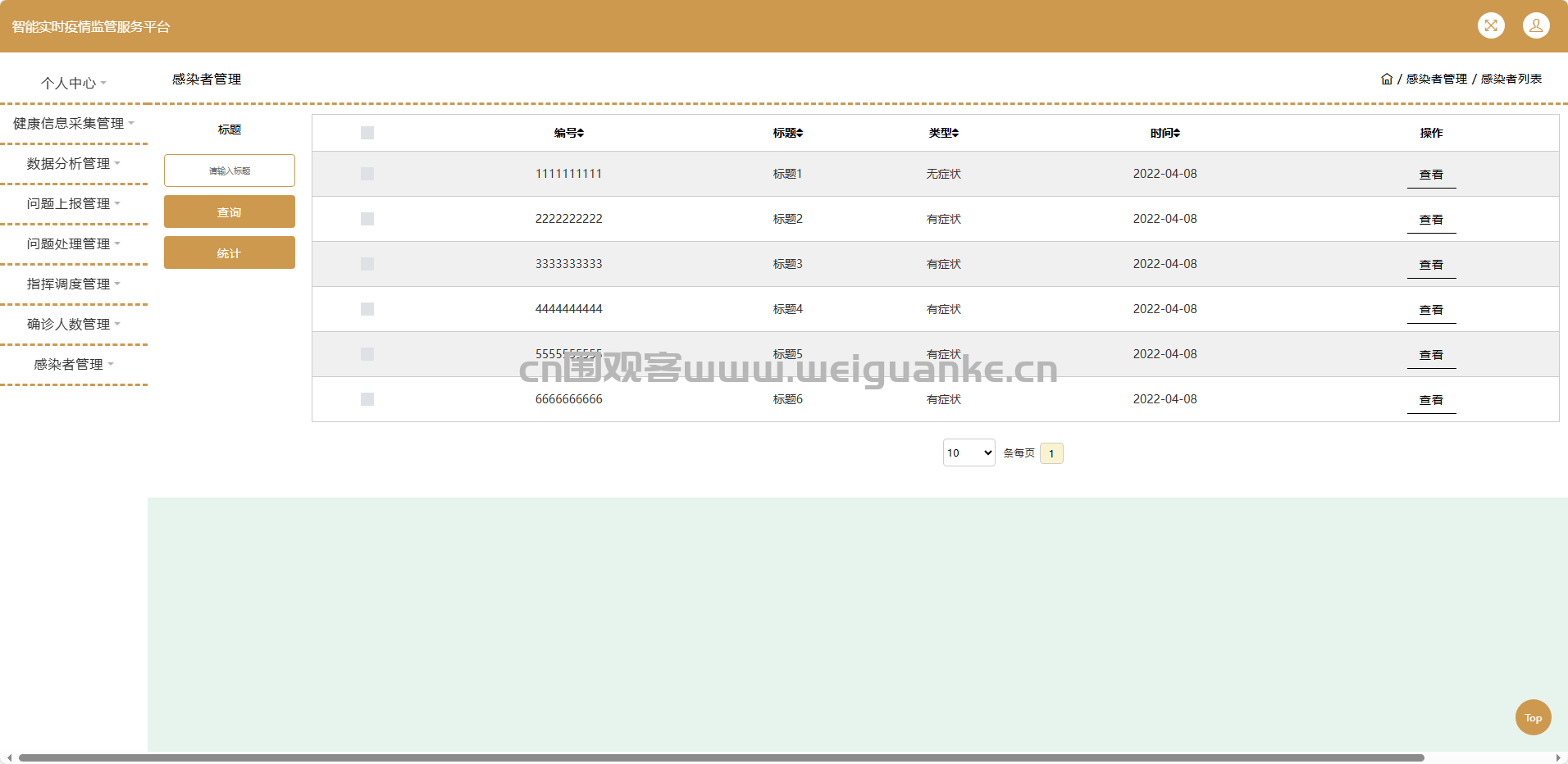This screenshot has width=1568, height=764.
Task: Click the date 2022-04-08 in the 标题6 row
Action: pyautogui.click(x=1165, y=399)
